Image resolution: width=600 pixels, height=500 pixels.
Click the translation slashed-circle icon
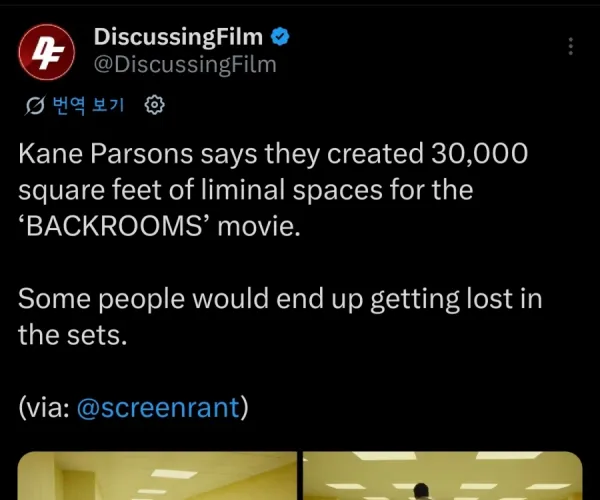pos(35,105)
